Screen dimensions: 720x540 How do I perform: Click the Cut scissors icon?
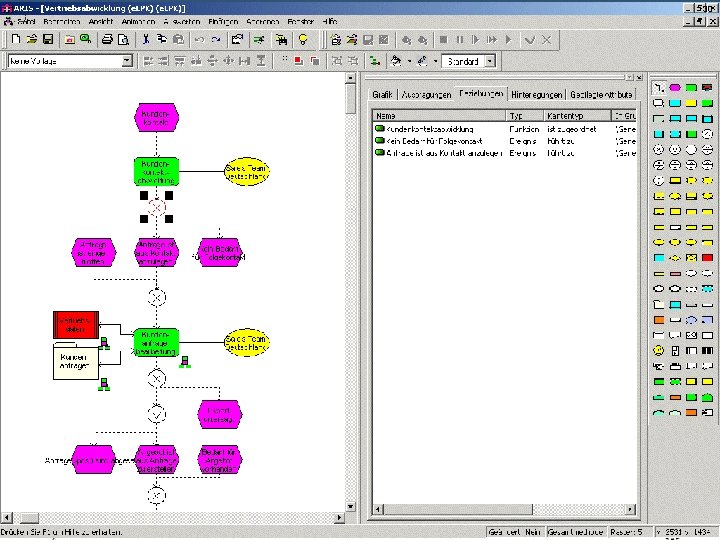[x=146, y=40]
